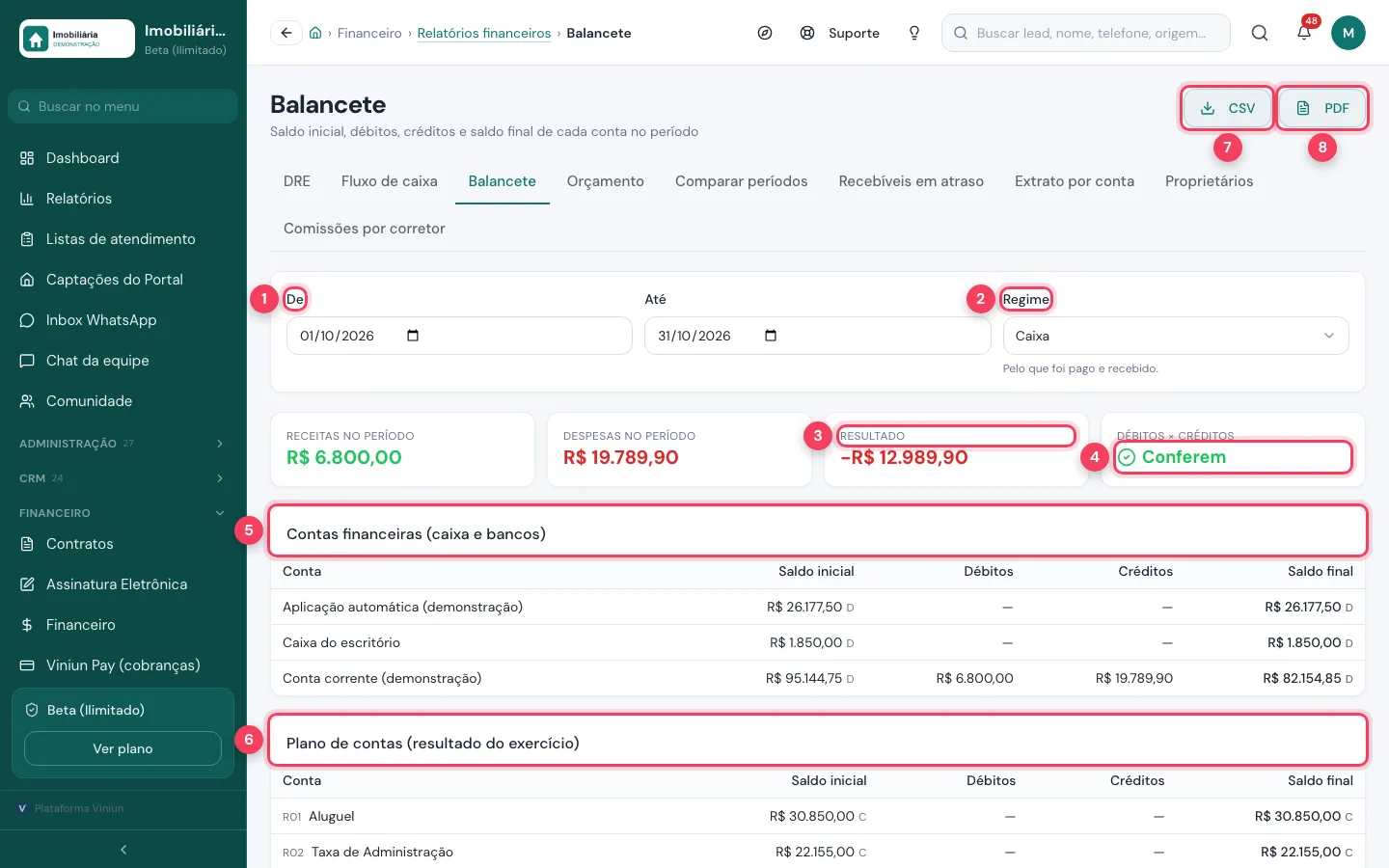This screenshot has width=1389, height=868.
Task: Open Chat da equipe
Action: [x=123, y=361]
